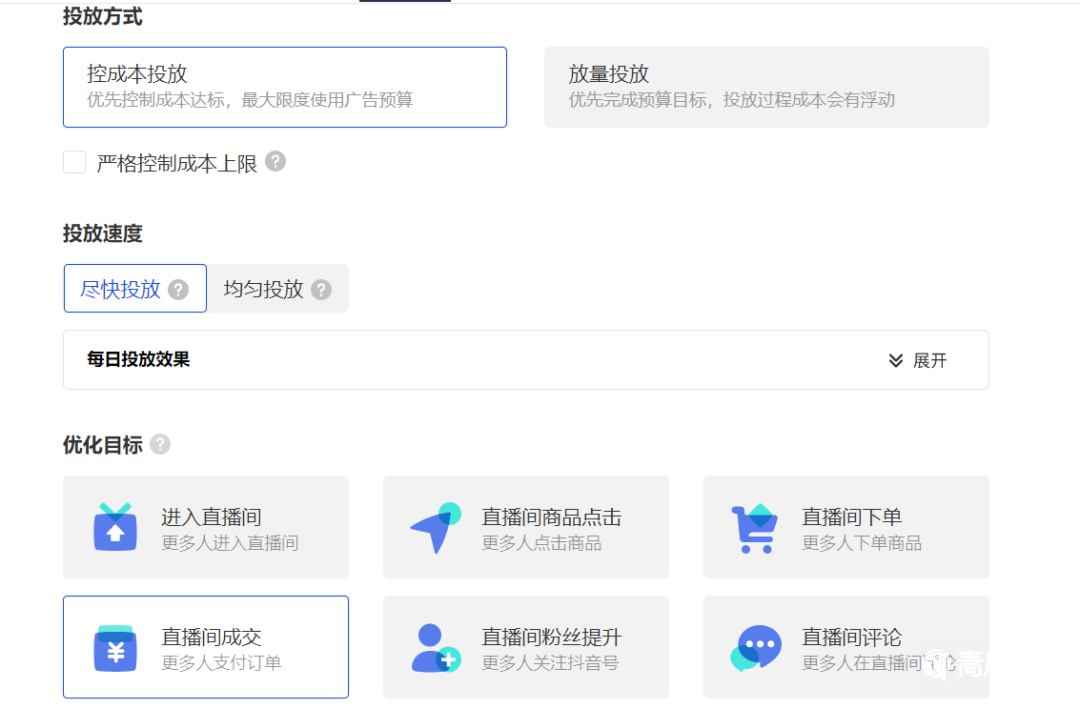
Task: Click the 进入直播间 gift box icon
Action: click(x=115, y=527)
